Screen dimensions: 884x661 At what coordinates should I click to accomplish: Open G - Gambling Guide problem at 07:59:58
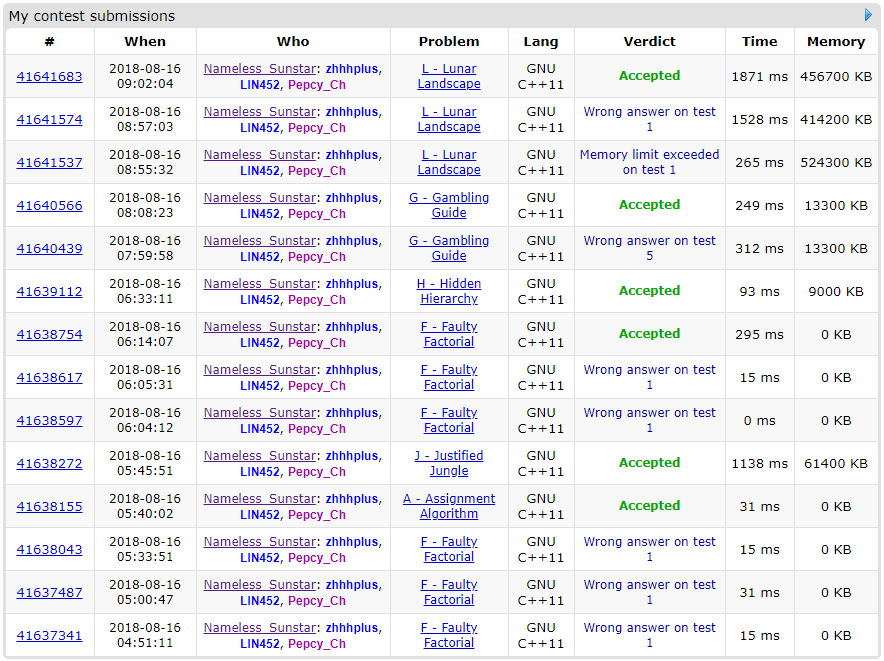point(449,248)
